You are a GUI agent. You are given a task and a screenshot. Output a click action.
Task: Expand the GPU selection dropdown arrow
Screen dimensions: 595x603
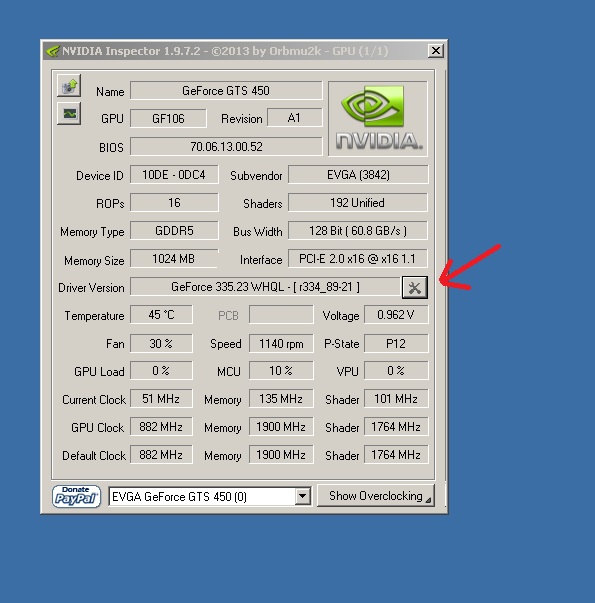[x=303, y=496]
